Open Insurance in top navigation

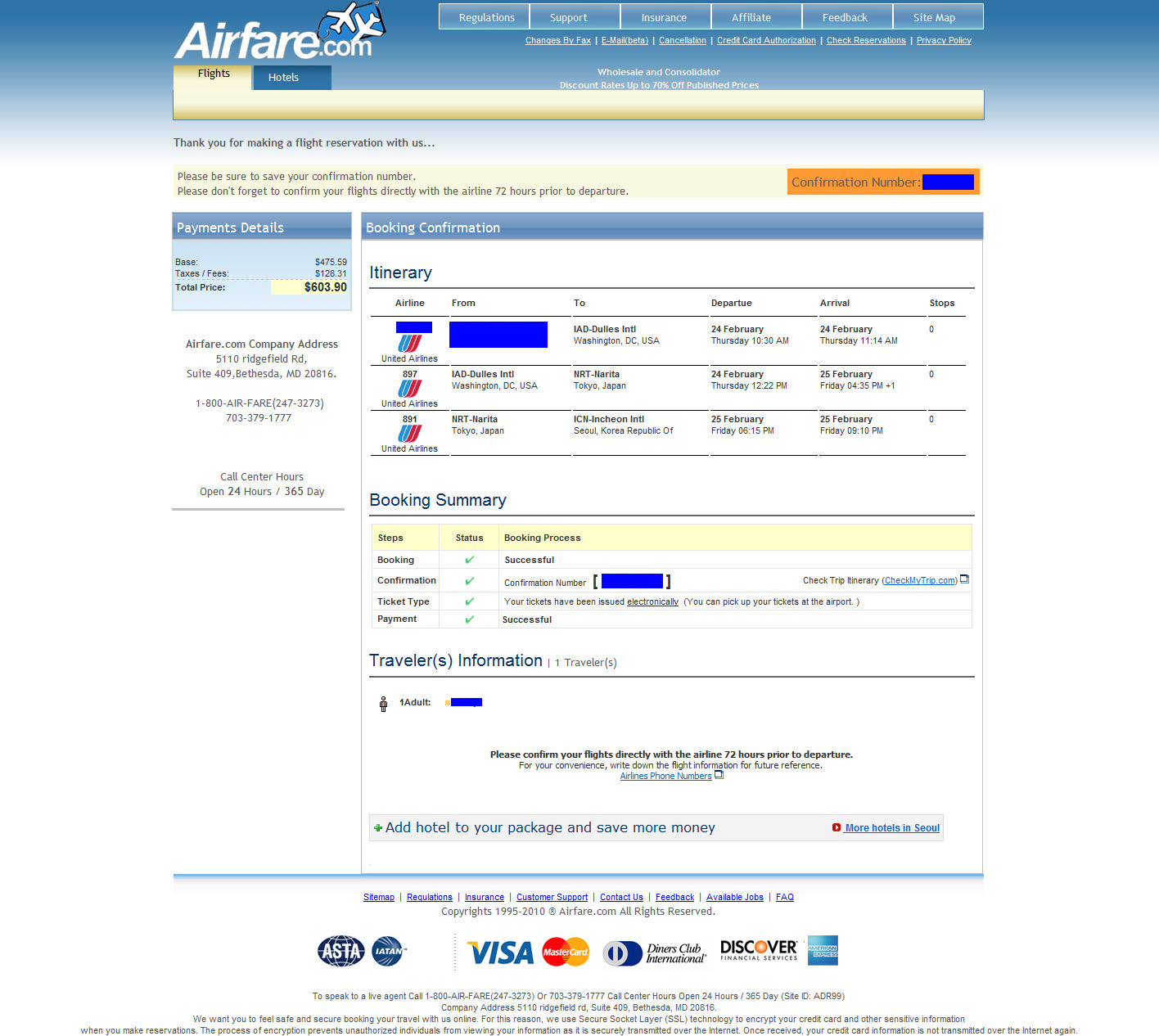click(x=664, y=17)
